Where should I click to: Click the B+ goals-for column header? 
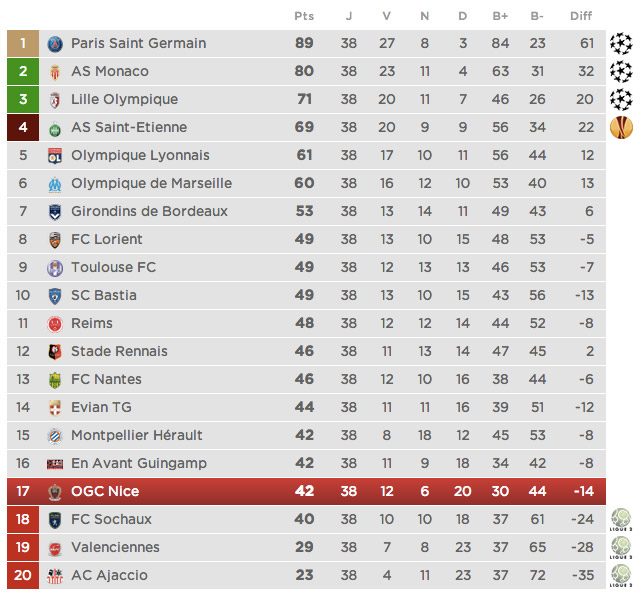click(x=500, y=15)
